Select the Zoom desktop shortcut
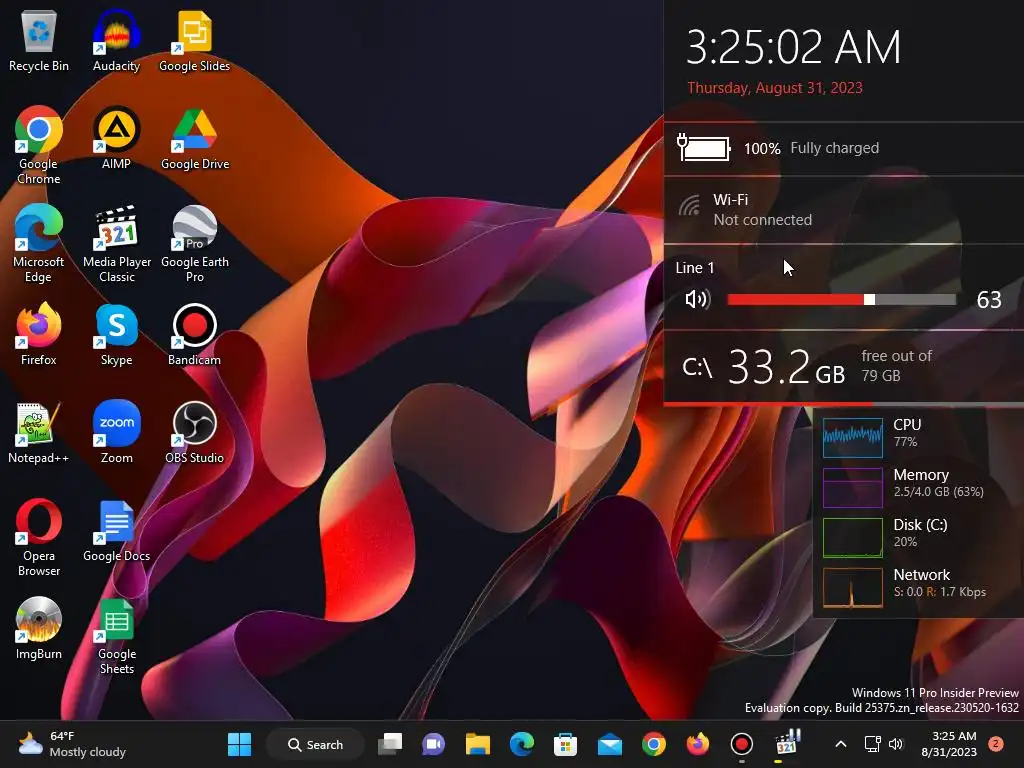Image resolution: width=1024 pixels, height=768 pixels. pos(116,432)
